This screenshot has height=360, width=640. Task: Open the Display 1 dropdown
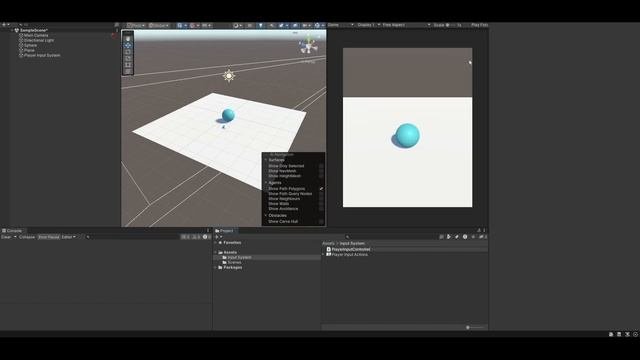[x=369, y=25]
